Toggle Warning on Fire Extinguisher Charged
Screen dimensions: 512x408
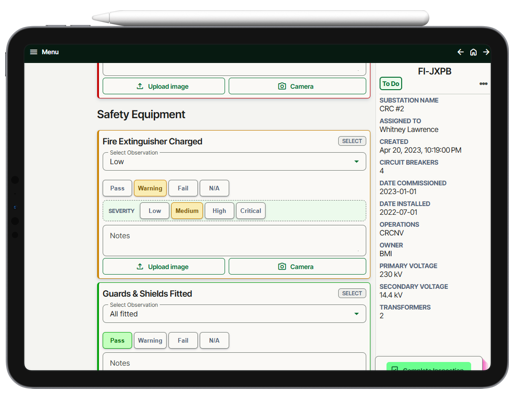tap(150, 188)
